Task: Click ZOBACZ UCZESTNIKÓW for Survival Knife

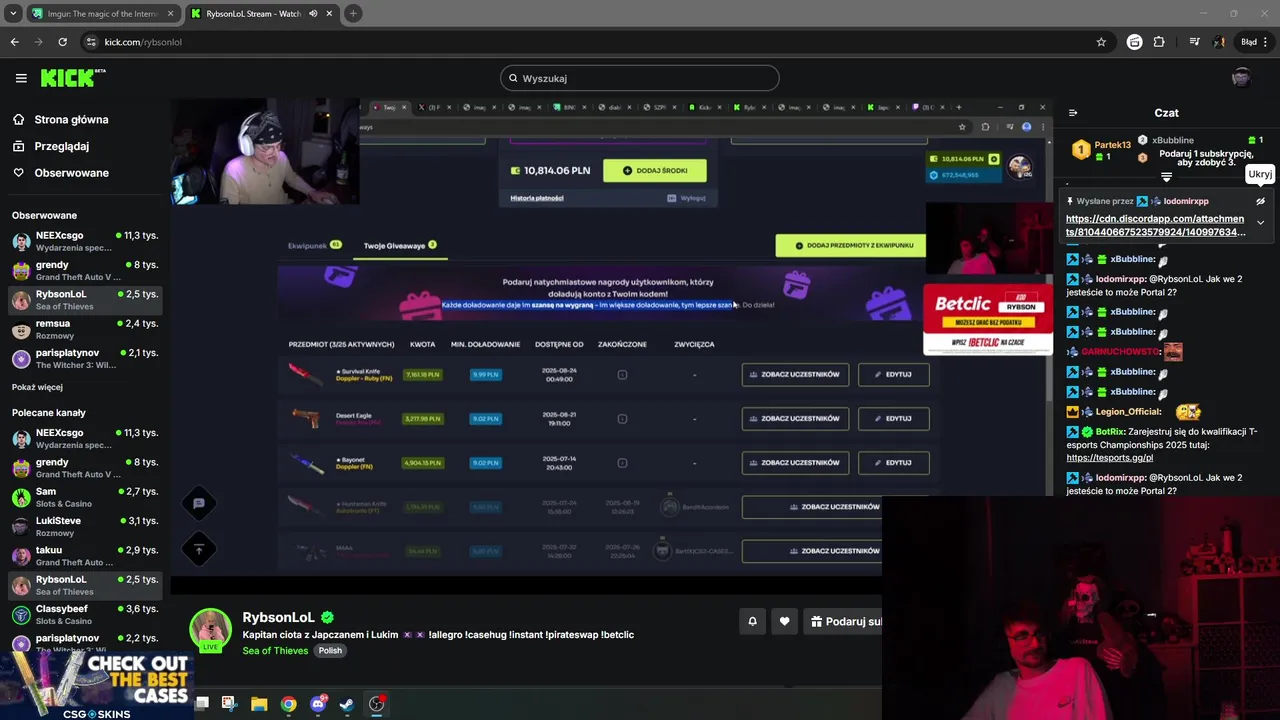Action: click(x=795, y=374)
